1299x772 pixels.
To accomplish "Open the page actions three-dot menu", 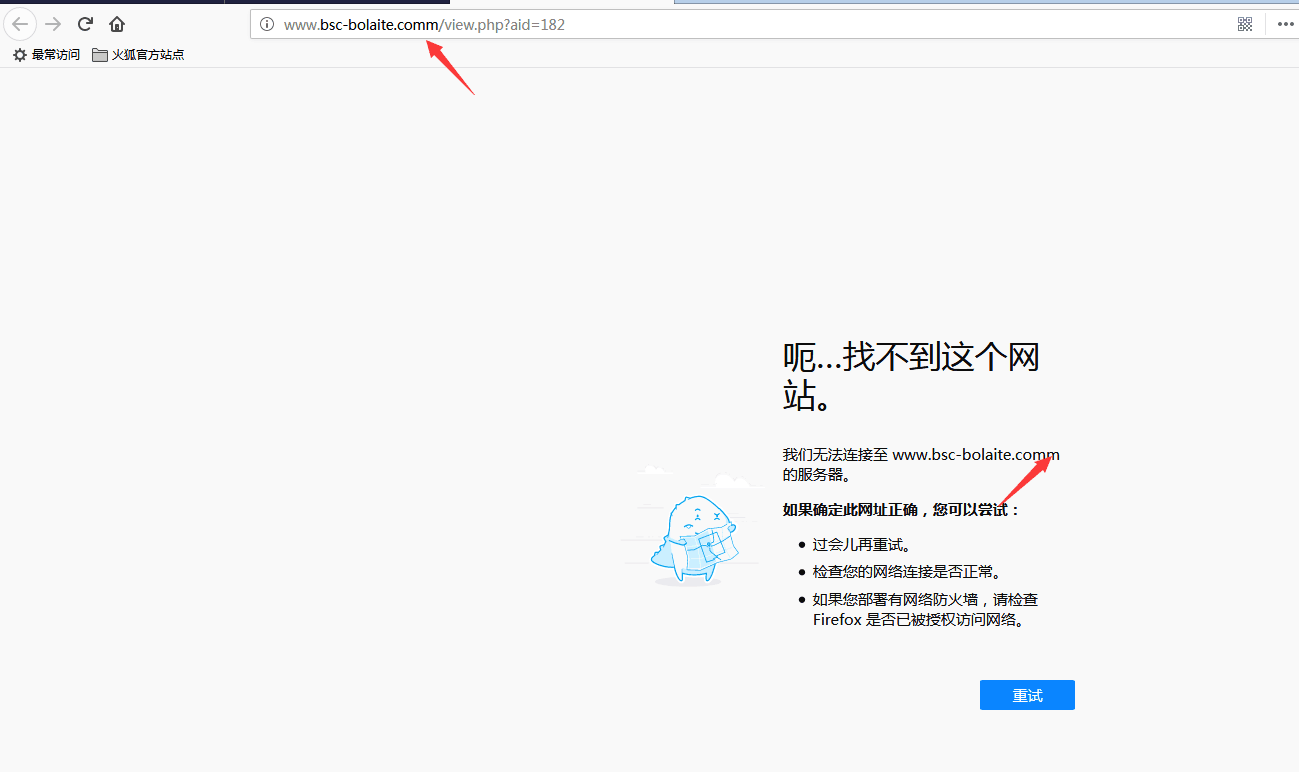I will 1285,25.
